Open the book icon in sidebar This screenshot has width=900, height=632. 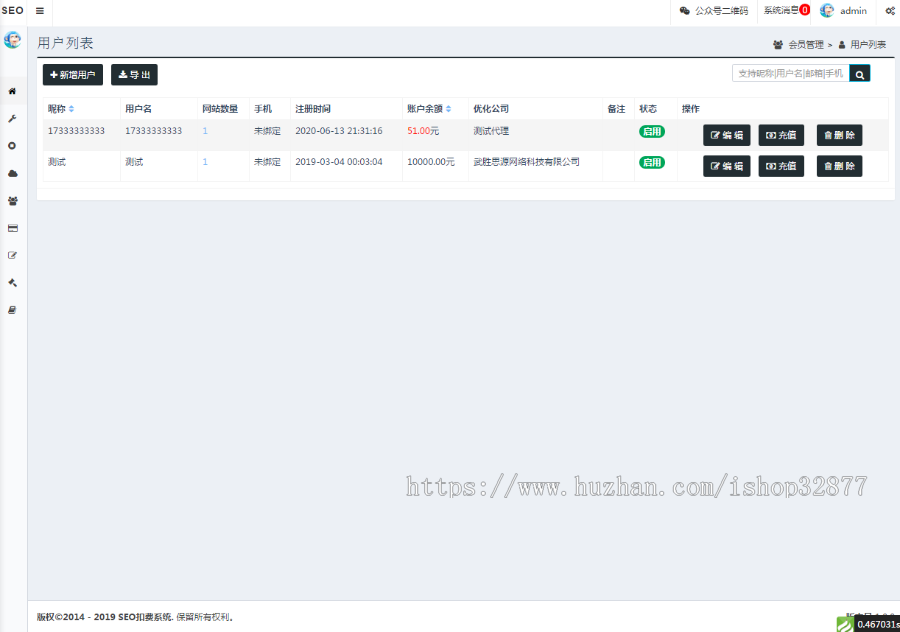coord(12,310)
